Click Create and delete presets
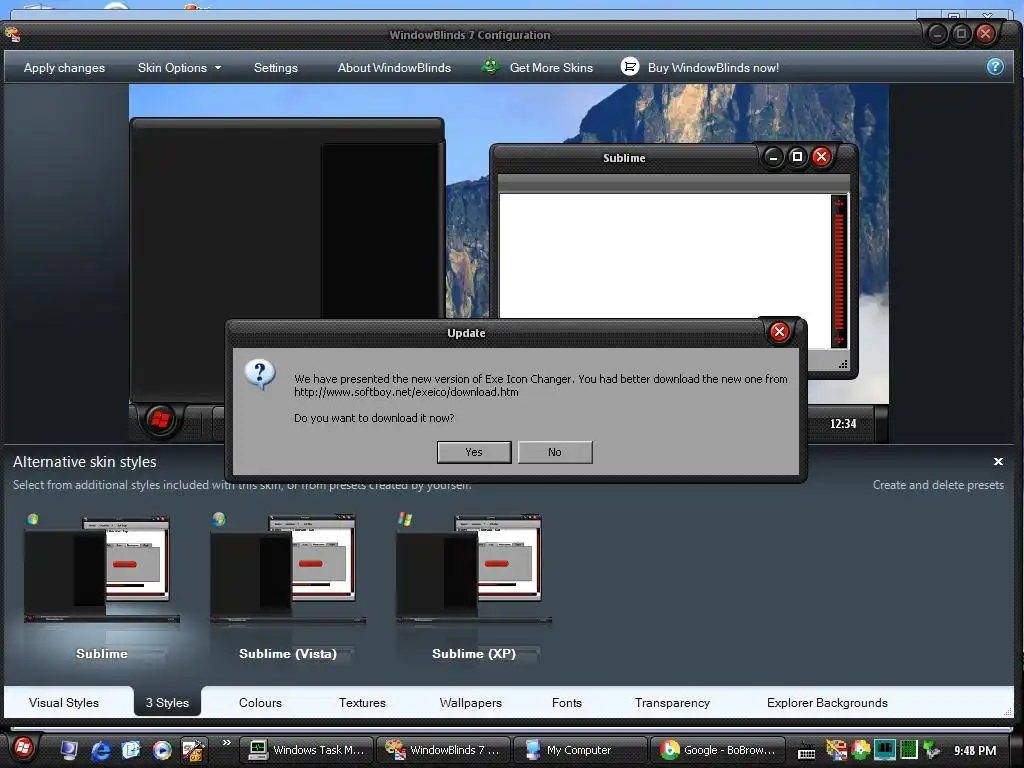Viewport: 1024px width, 768px height. click(x=938, y=485)
